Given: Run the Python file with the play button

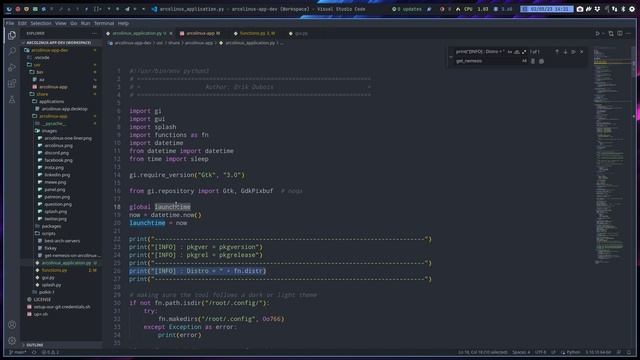Looking at the screenshot, I should point(597,33).
